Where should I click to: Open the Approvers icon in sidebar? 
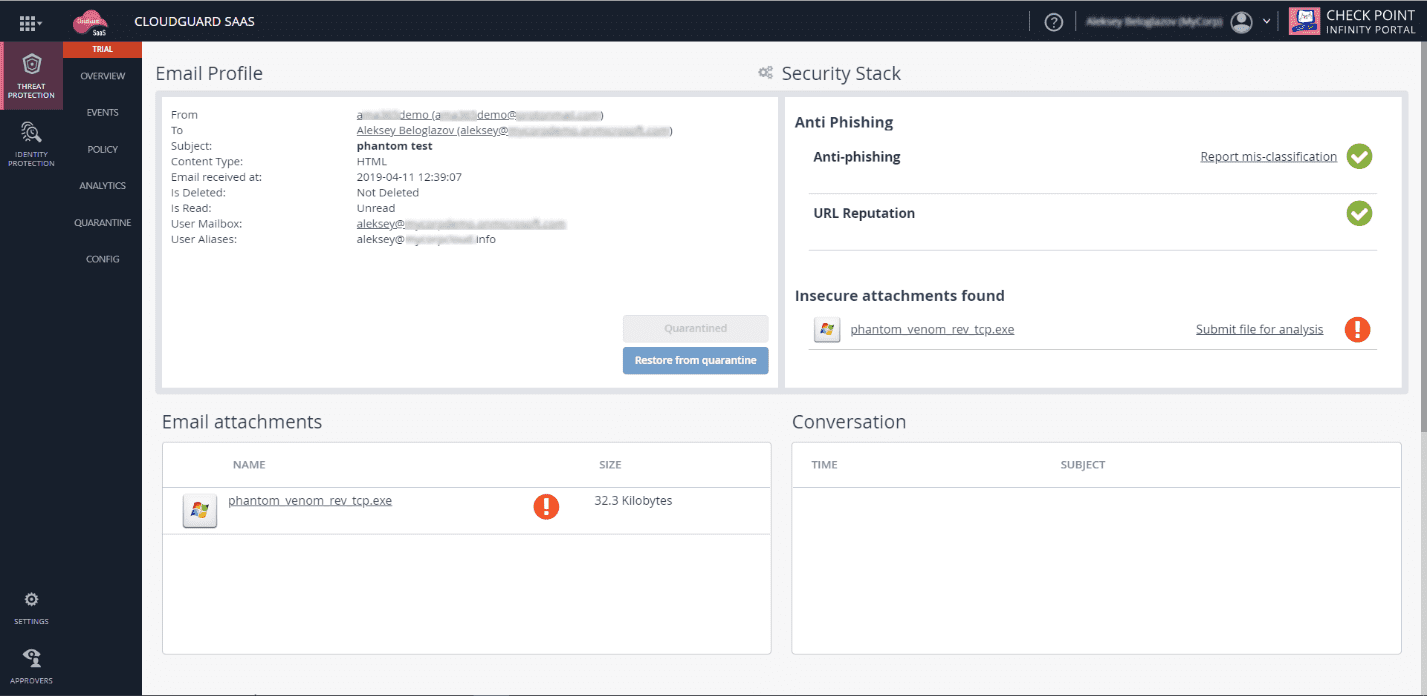(31, 658)
